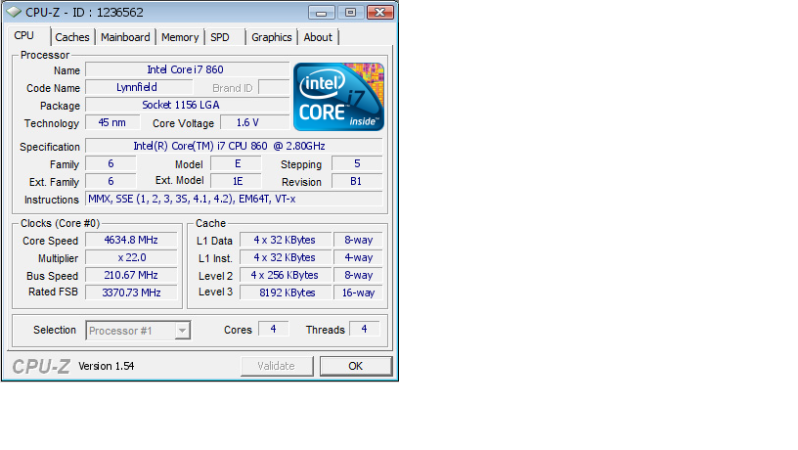Click the Validate button
The height and width of the screenshot is (450, 798).
[x=276, y=366]
